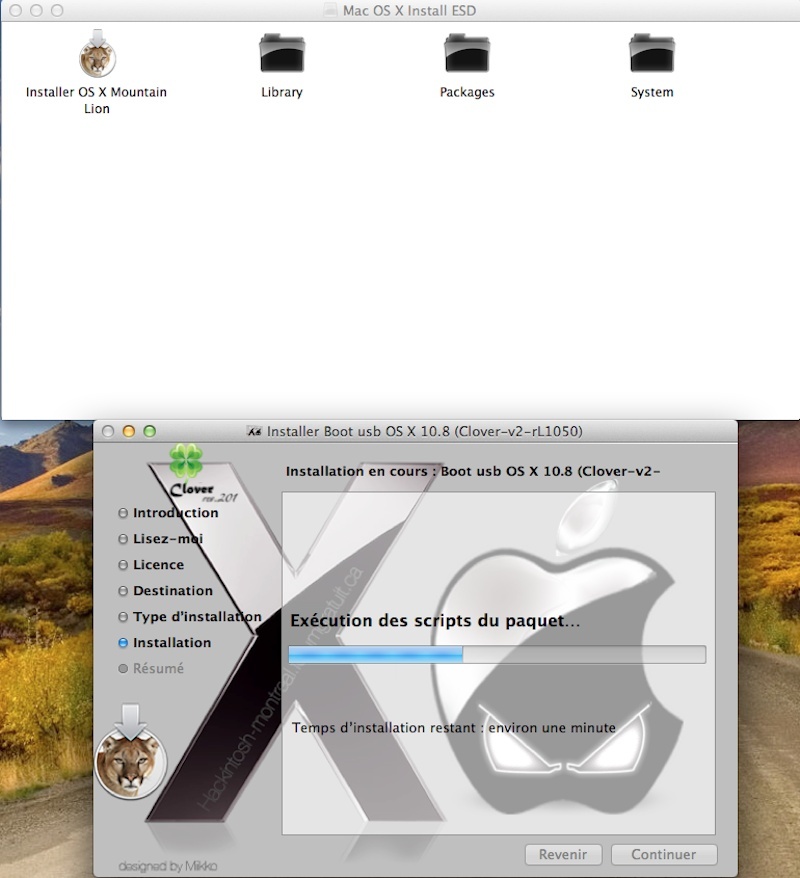Click the installation progress bar
Image resolution: width=800 pixels, height=878 pixels.
pos(497,655)
